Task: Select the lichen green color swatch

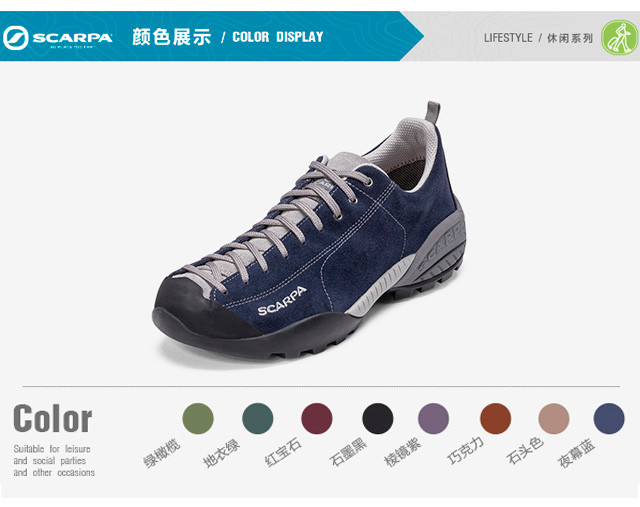Action: (x=258, y=418)
